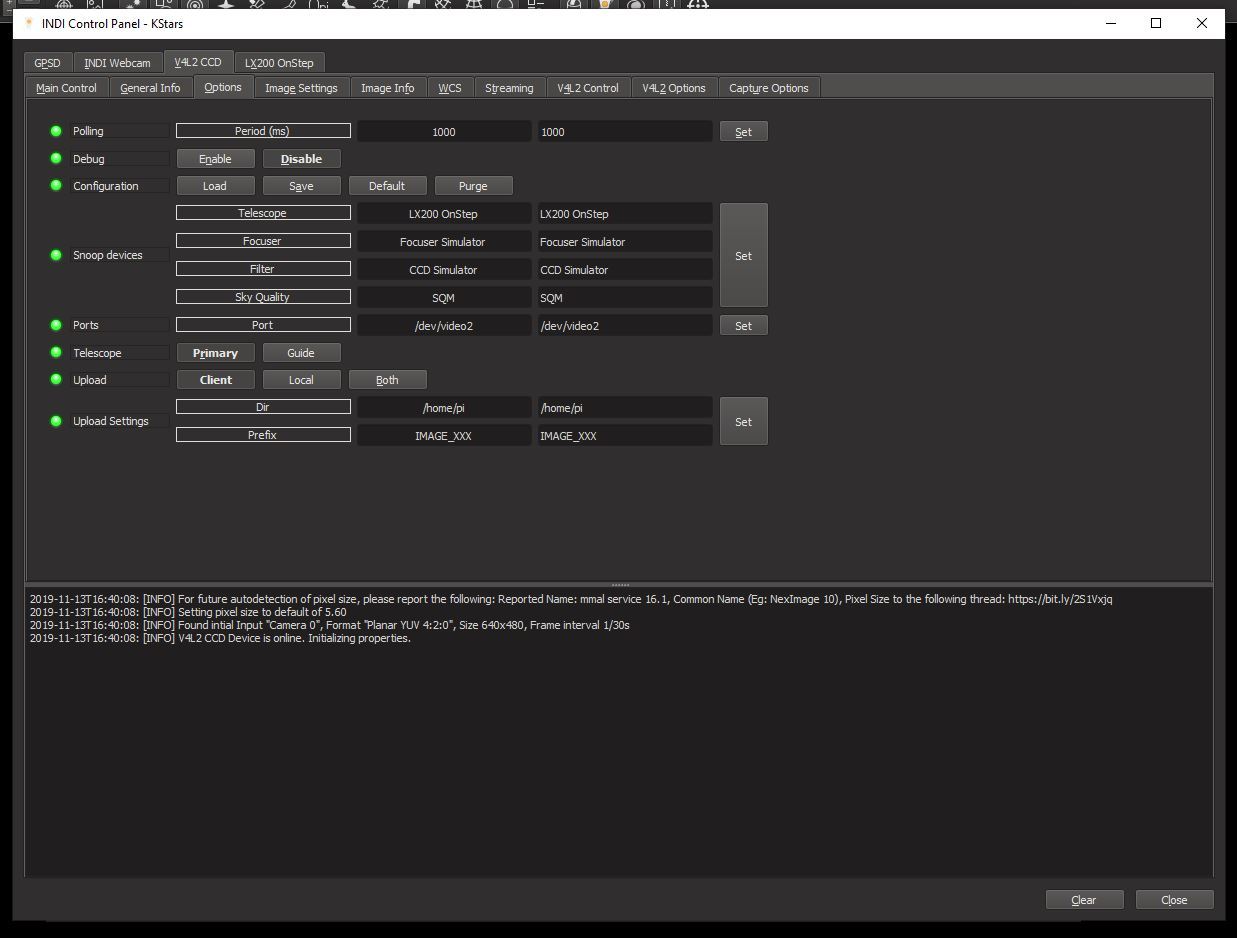This screenshot has height=938, width=1237.
Task: Edit the Port /dev/video2 input field
Action: pyautogui.click(x=625, y=326)
